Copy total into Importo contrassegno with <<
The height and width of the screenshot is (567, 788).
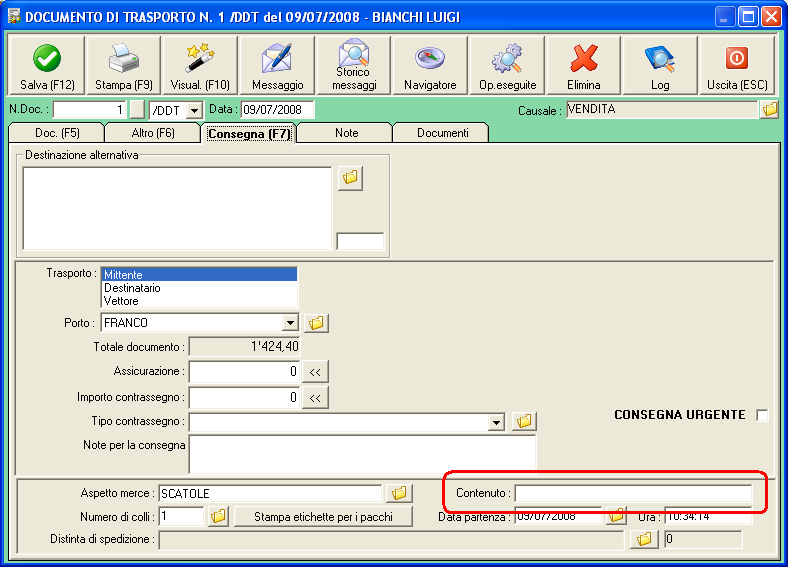point(315,398)
